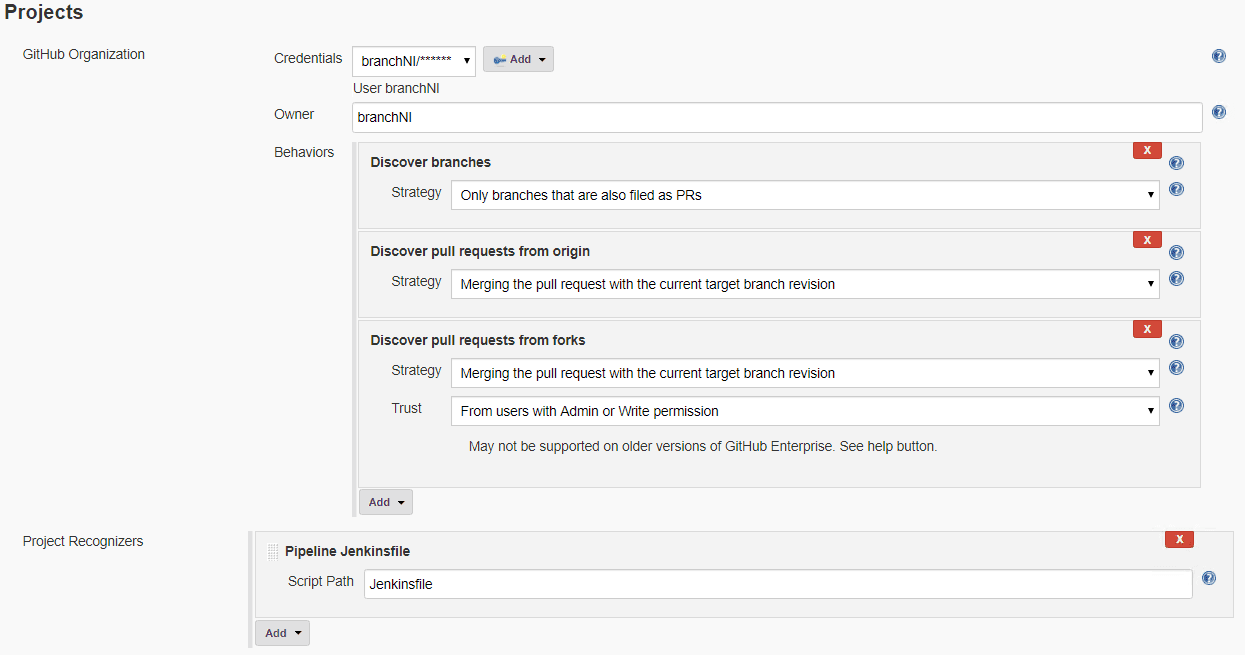
Task: View help for the Discover branches behavior
Action: coord(1176,161)
